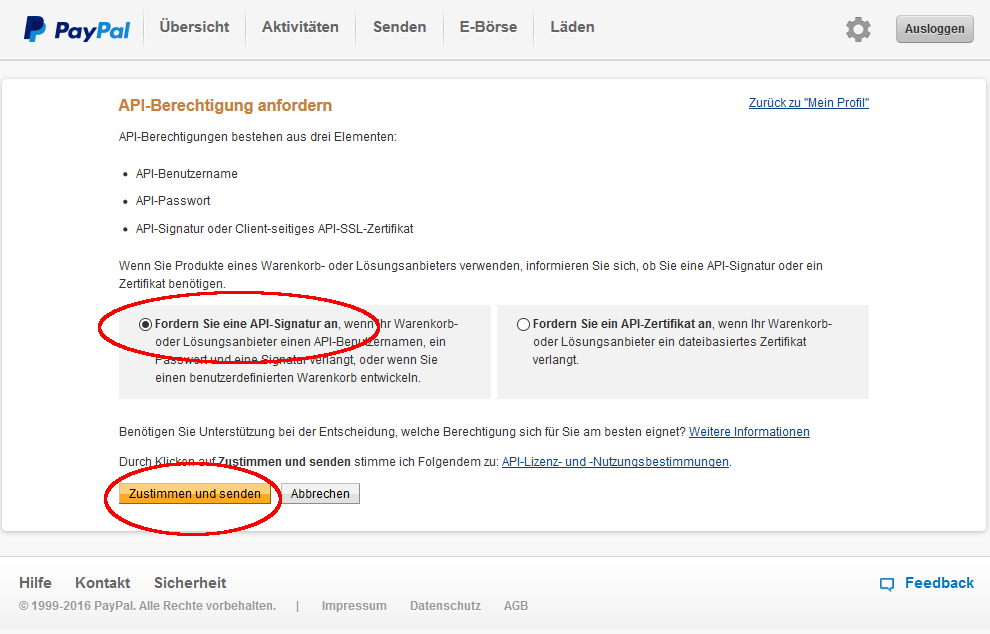Follow the Zurück zu "Mein Profil" link
990x634 pixels.
click(x=808, y=103)
